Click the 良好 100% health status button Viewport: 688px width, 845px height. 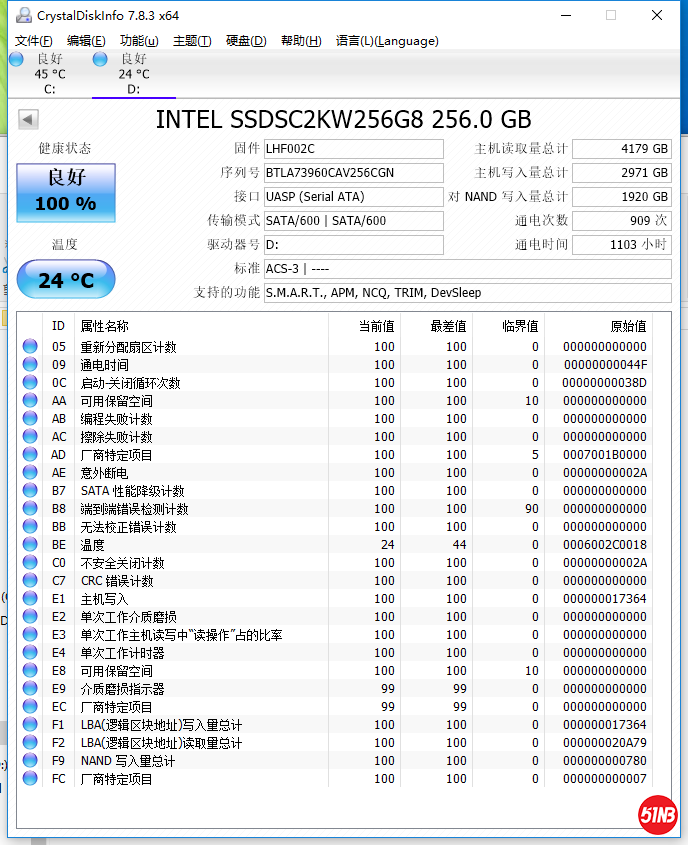pyautogui.click(x=65, y=192)
